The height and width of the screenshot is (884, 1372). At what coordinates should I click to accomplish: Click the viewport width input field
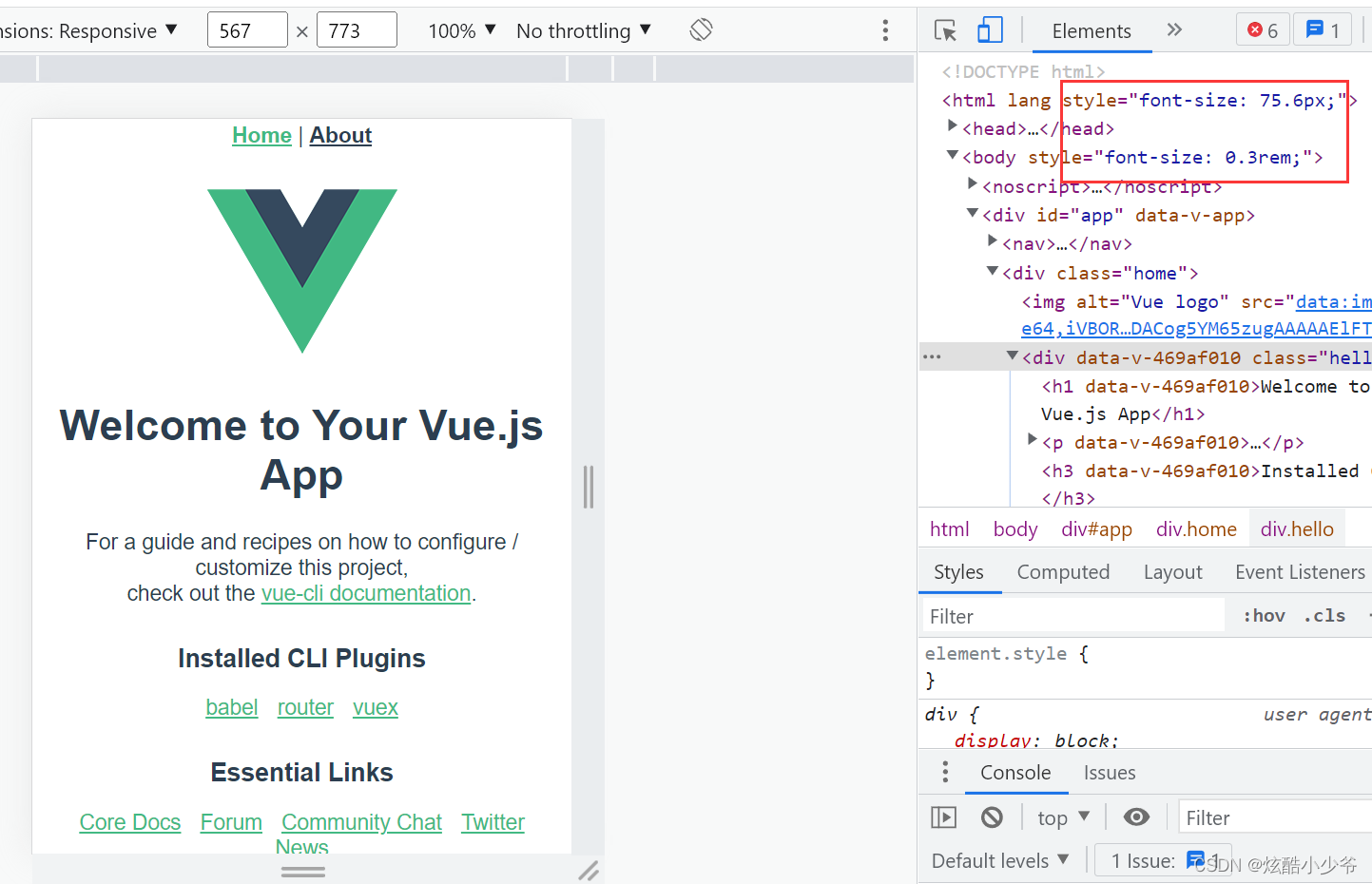[x=247, y=30]
